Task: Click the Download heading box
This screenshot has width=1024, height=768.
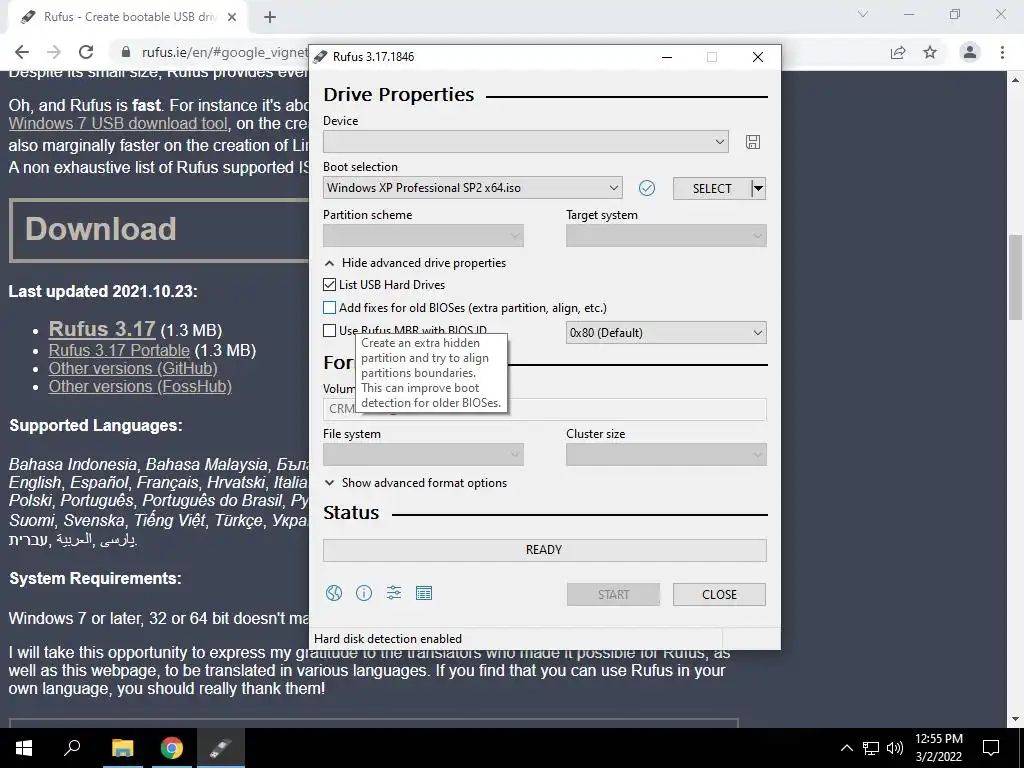Action: point(159,230)
